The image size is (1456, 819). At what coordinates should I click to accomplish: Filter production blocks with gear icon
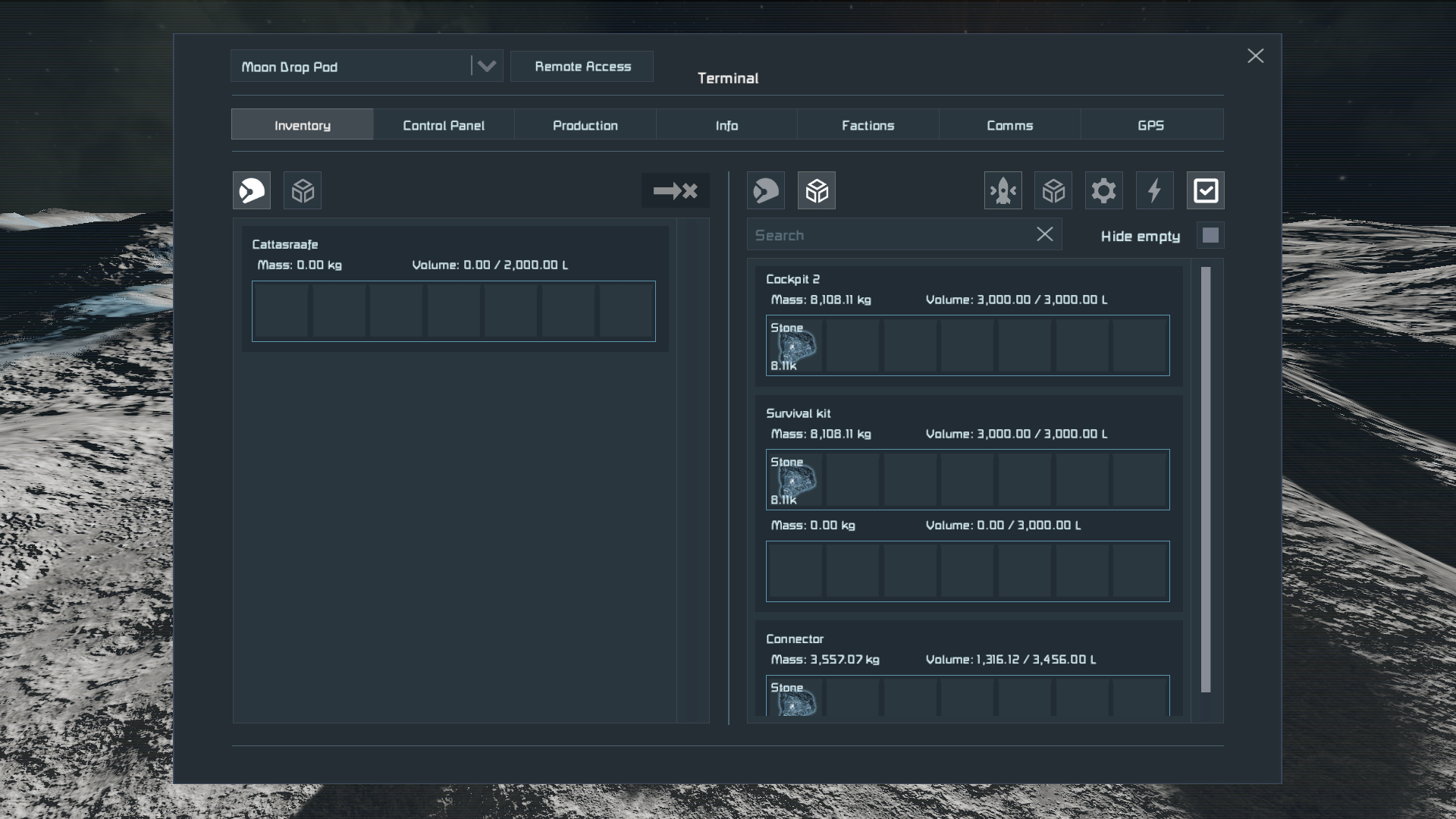[x=1103, y=190]
